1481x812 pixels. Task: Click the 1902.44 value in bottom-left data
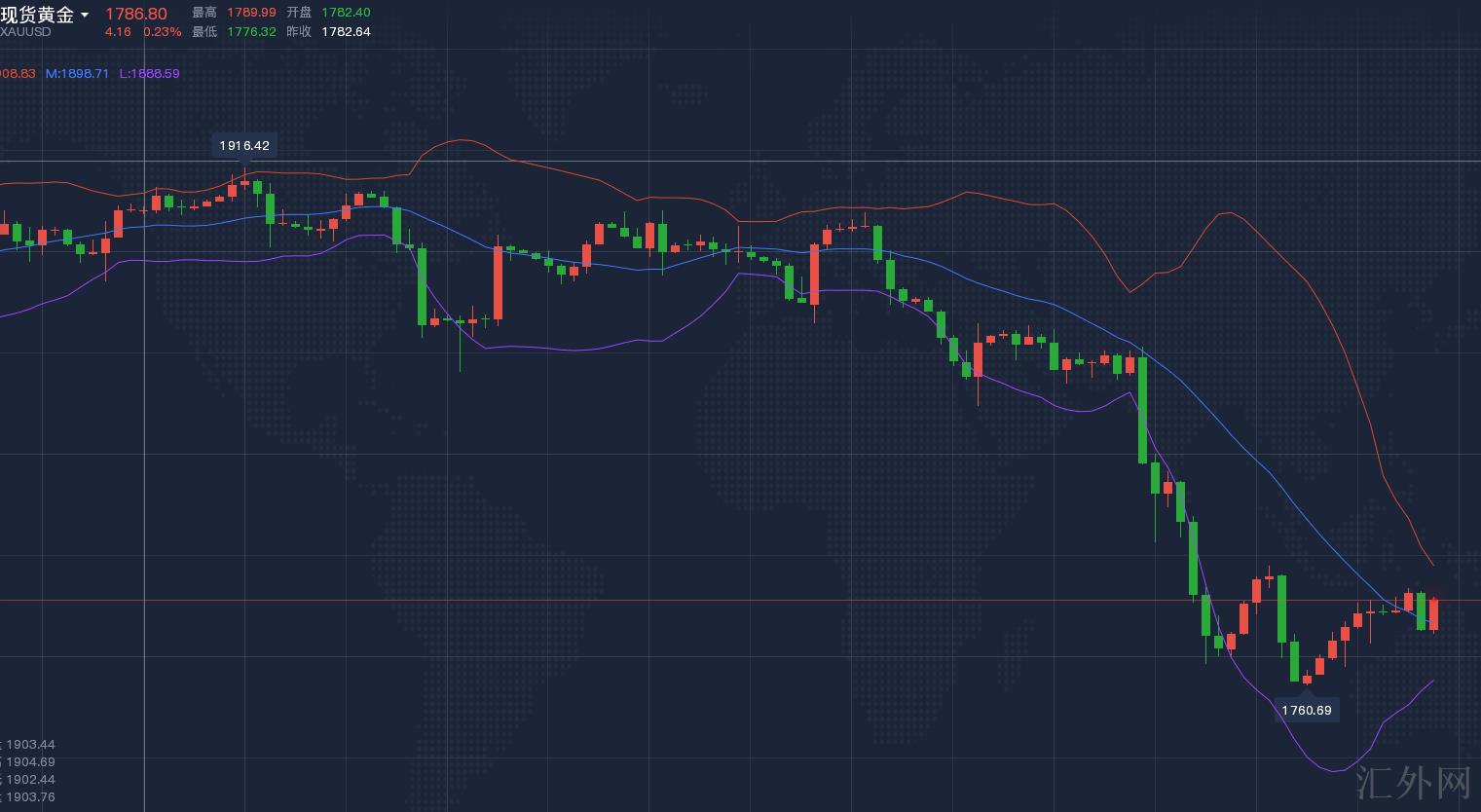pos(30,780)
